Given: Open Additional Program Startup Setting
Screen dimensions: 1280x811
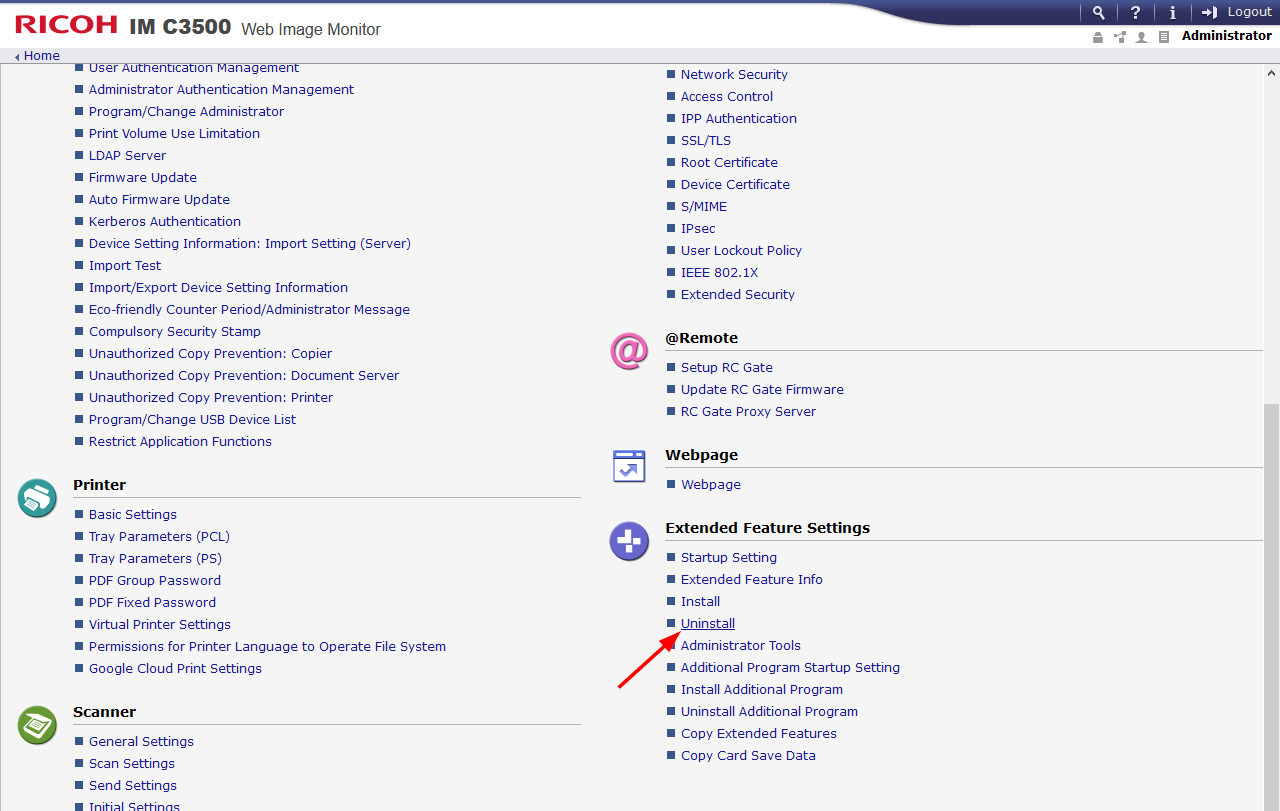Looking at the screenshot, I should (x=790, y=668).
